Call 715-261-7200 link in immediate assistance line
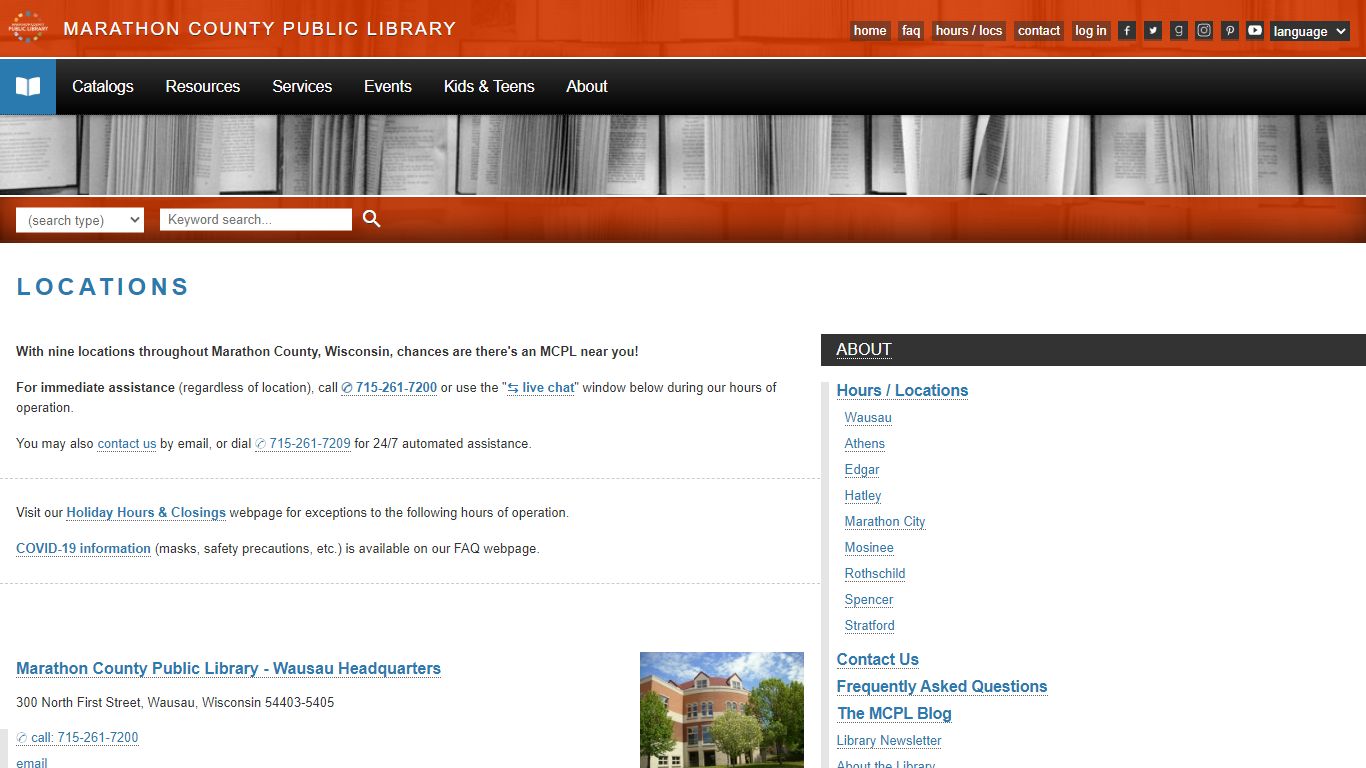Viewport: 1366px width, 768px height. (x=389, y=388)
